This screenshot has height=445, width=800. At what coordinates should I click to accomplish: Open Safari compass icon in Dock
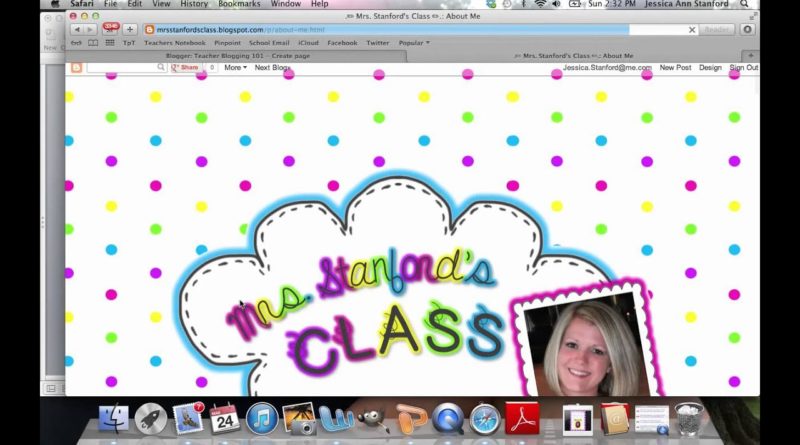click(485, 419)
